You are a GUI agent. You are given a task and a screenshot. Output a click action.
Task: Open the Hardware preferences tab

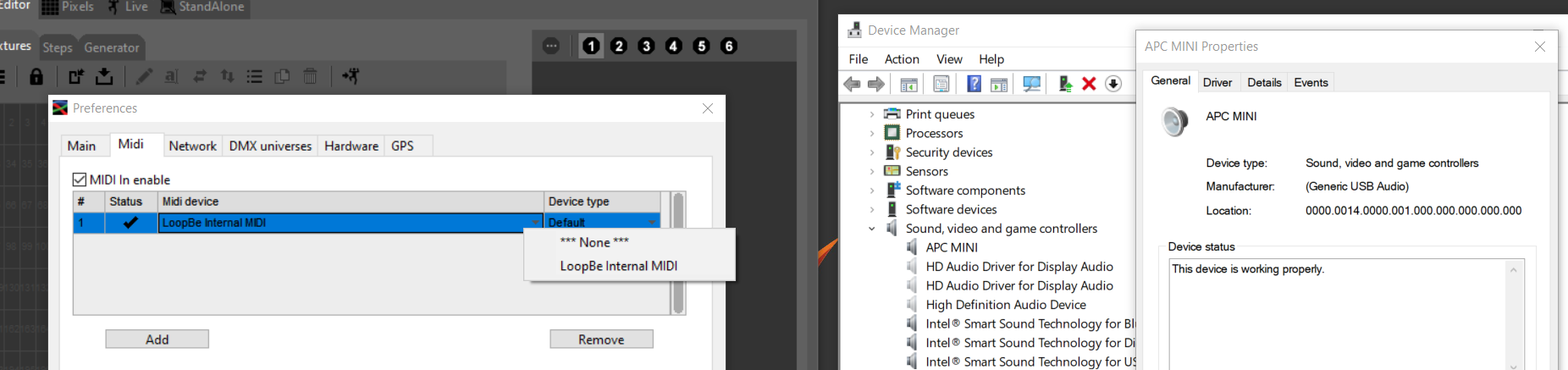[x=351, y=146]
